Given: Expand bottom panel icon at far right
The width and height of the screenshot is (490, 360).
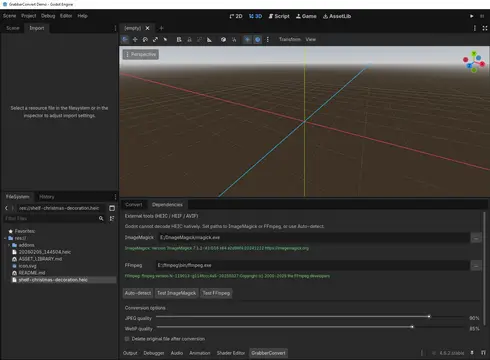Looking at the screenshot, I should click(x=483, y=353).
